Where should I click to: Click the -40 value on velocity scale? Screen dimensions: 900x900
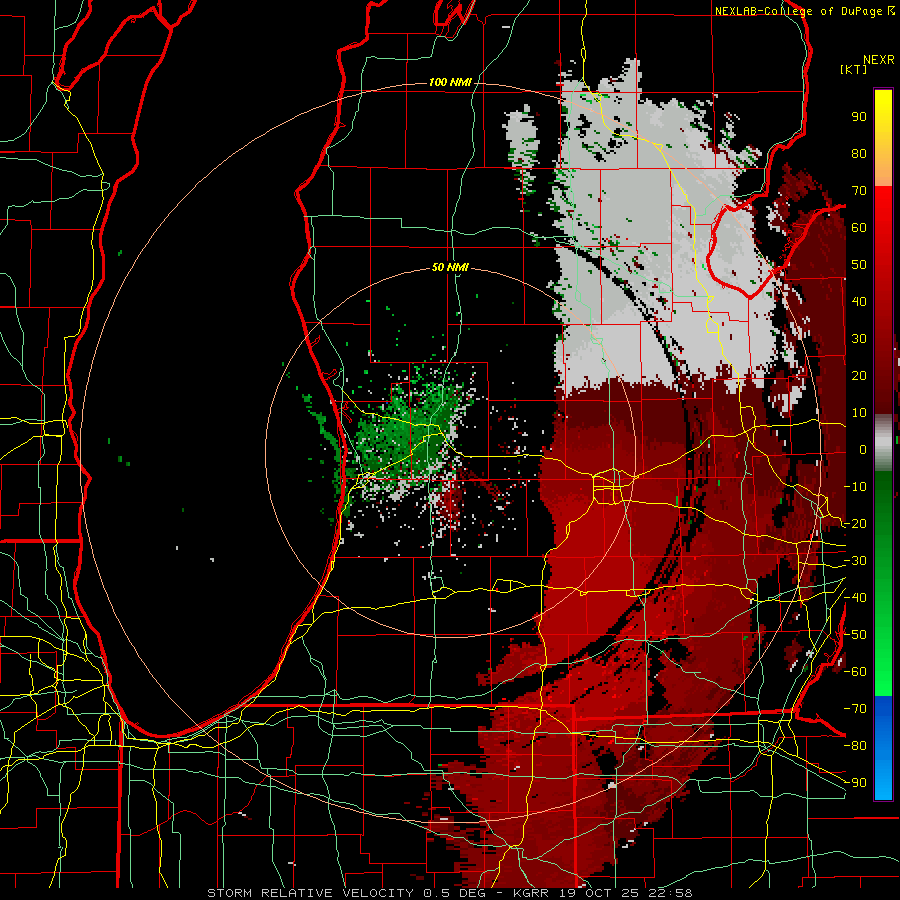(x=855, y=598)
